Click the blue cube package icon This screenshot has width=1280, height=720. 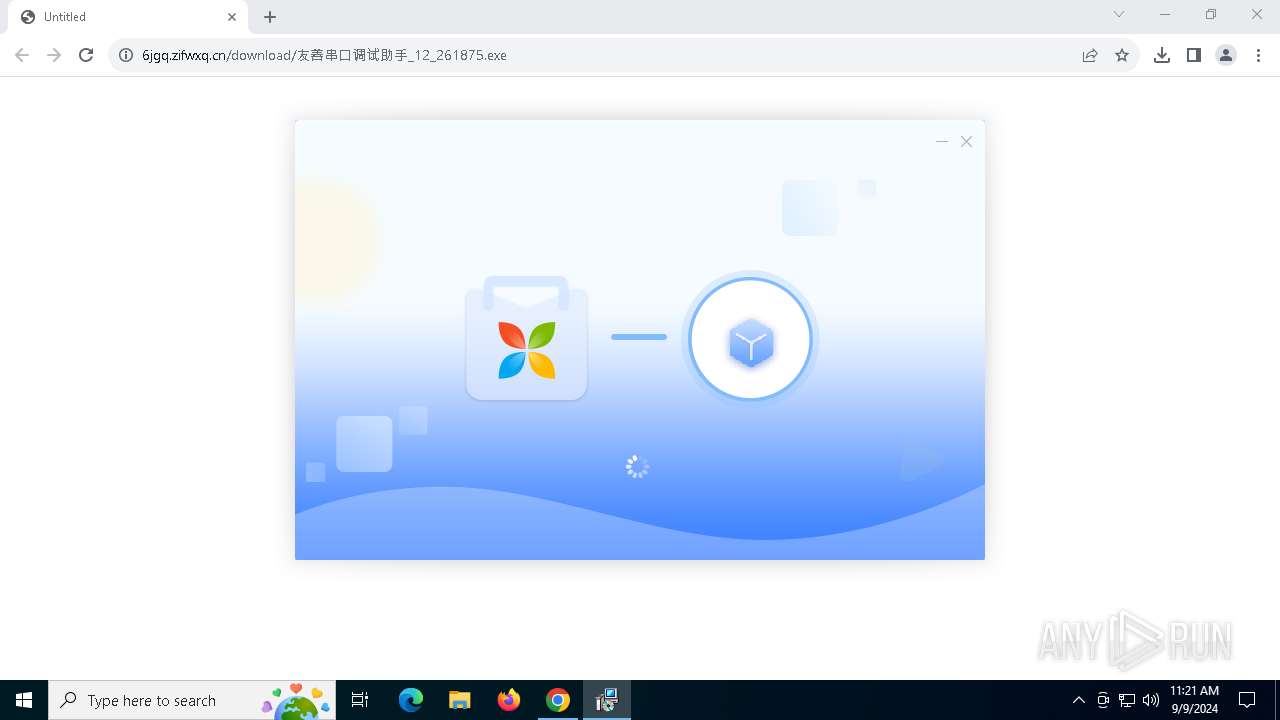[x=751, y=343]
